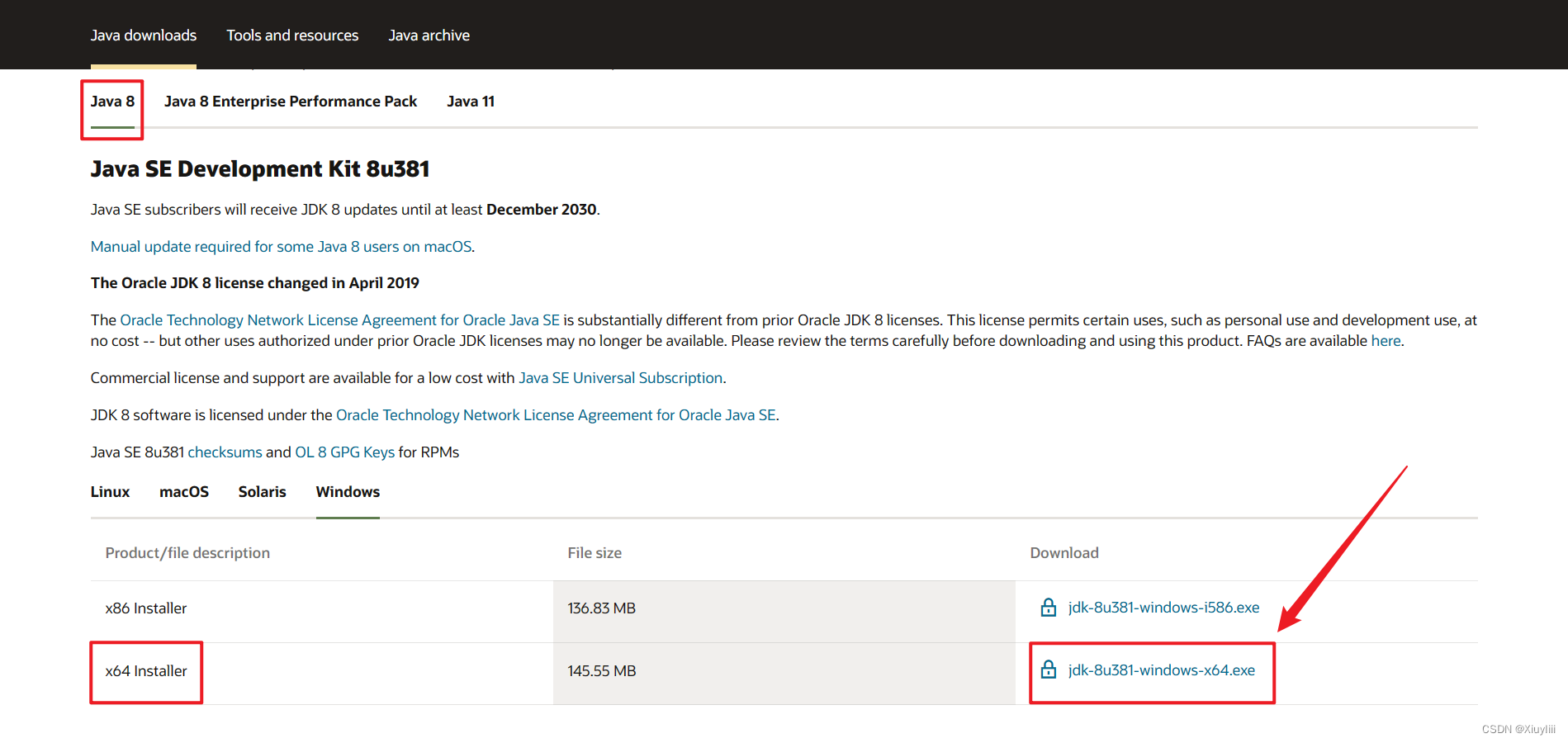Select the Solaris platform tab
1568x743 pixels.
263,492
